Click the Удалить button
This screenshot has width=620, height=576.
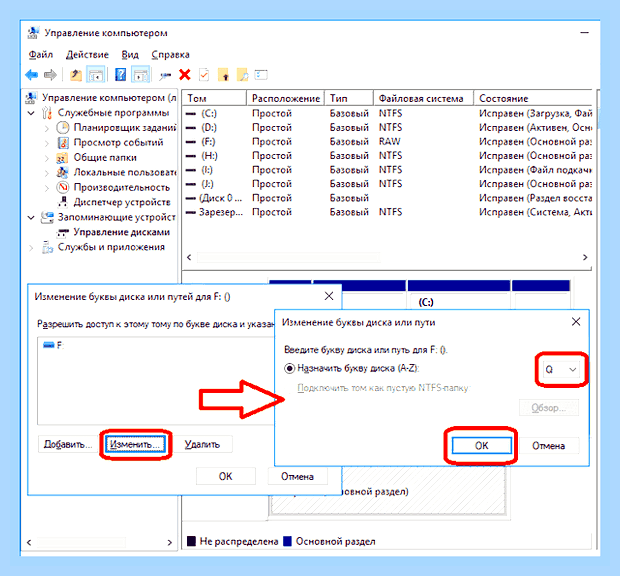point(202,444)
